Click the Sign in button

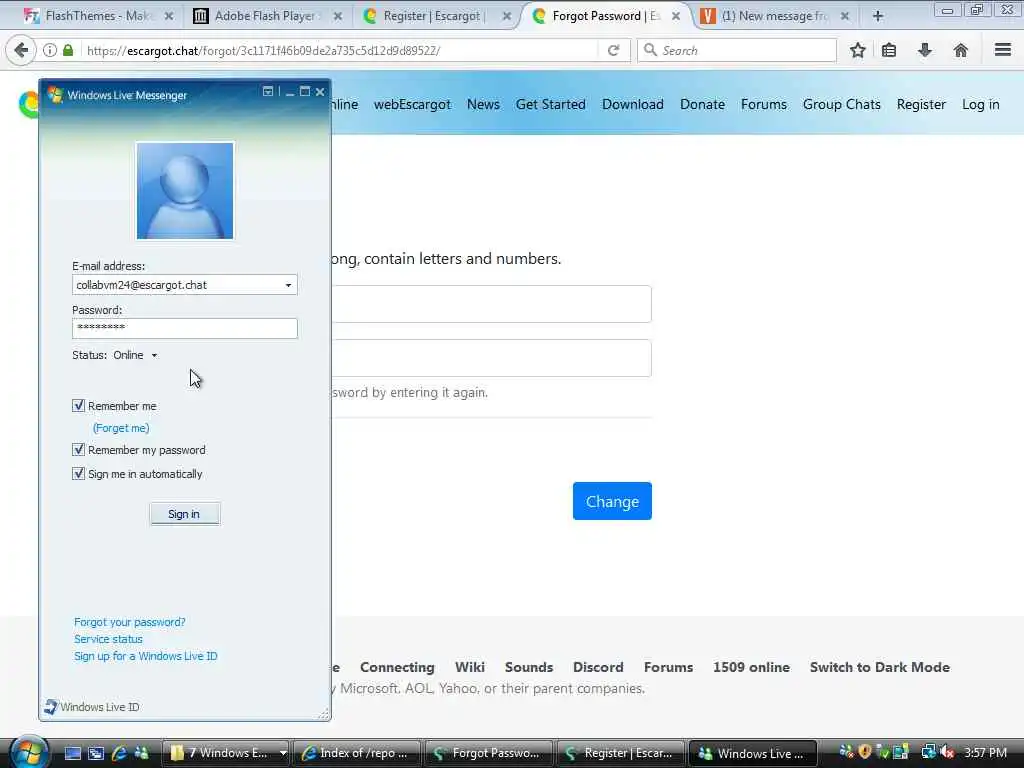point(184,514)
